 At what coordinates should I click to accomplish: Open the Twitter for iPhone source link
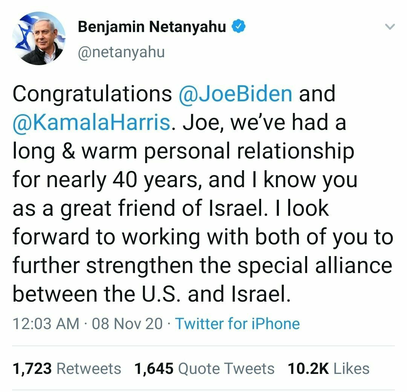point(238,324)
